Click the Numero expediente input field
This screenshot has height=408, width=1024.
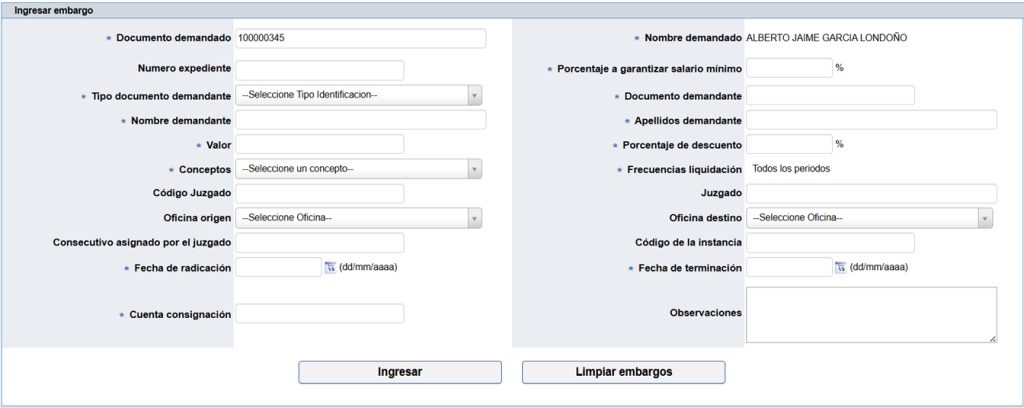[x=319, y=70]
